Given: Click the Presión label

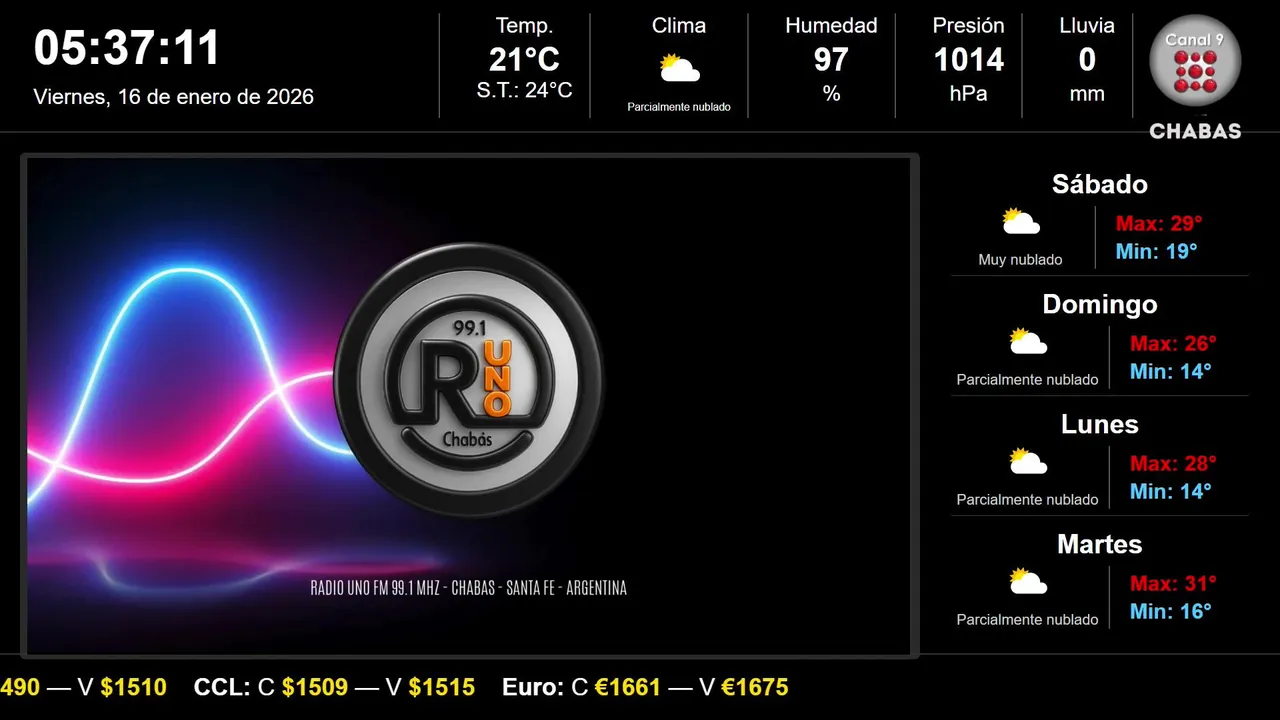Looking at the screenshot, I should (x=968, y=26).
